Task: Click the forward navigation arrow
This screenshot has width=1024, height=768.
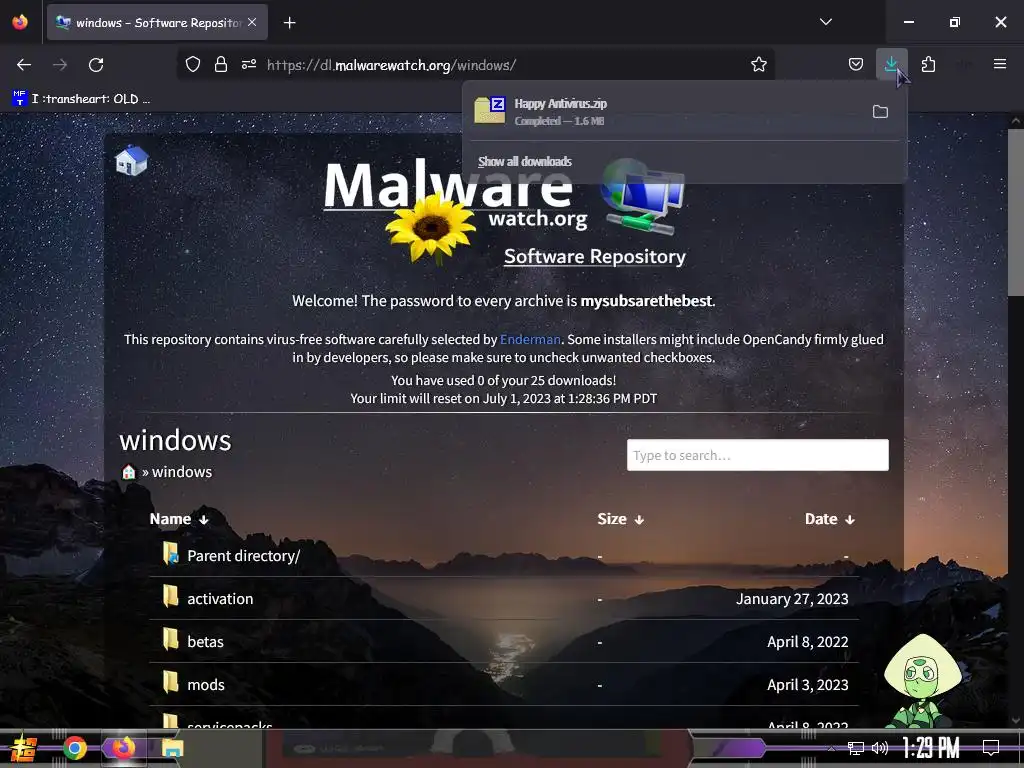Action: pyautogui.click(x=60, y=65)
